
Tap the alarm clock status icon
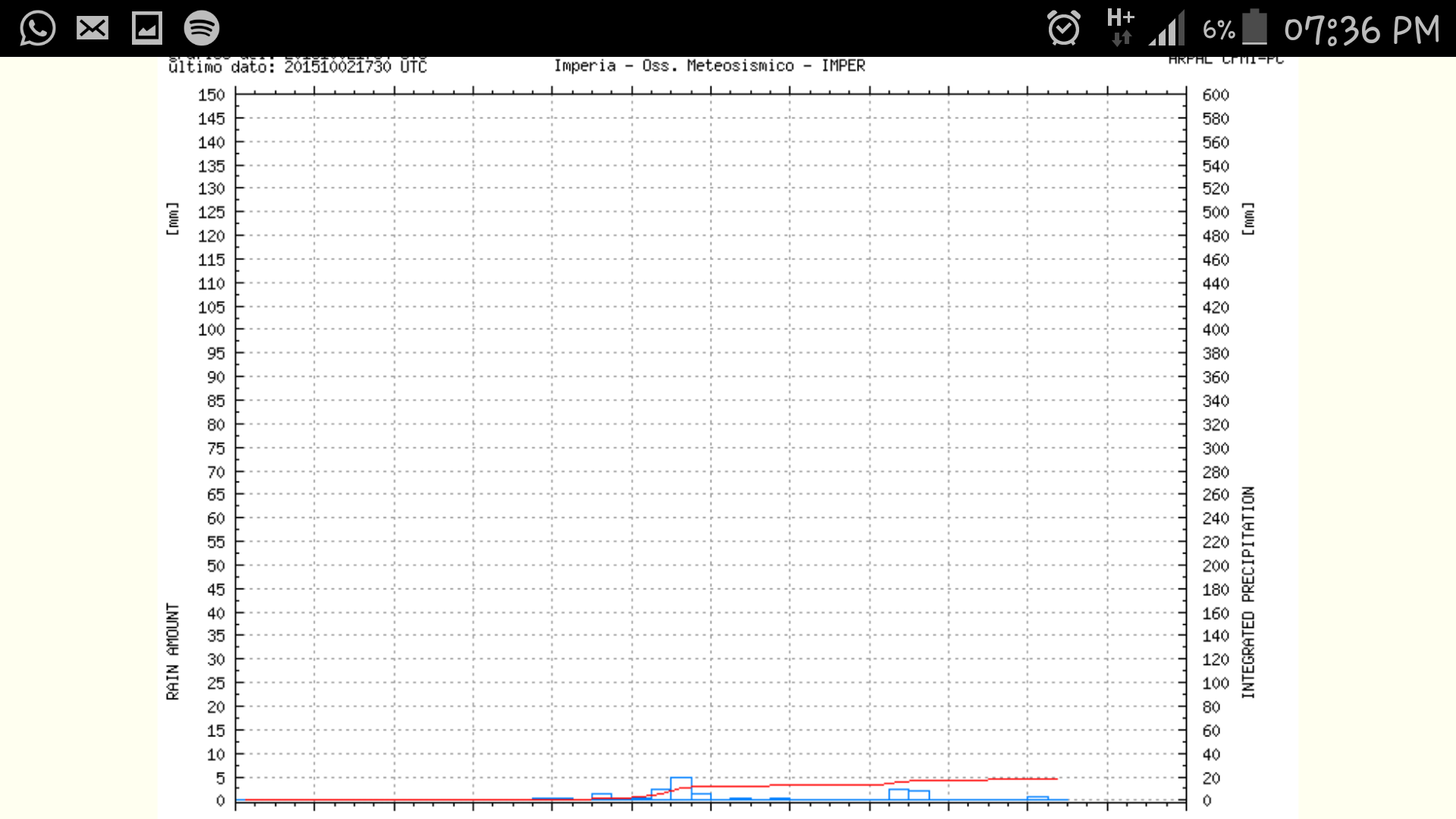point(1064,29)
